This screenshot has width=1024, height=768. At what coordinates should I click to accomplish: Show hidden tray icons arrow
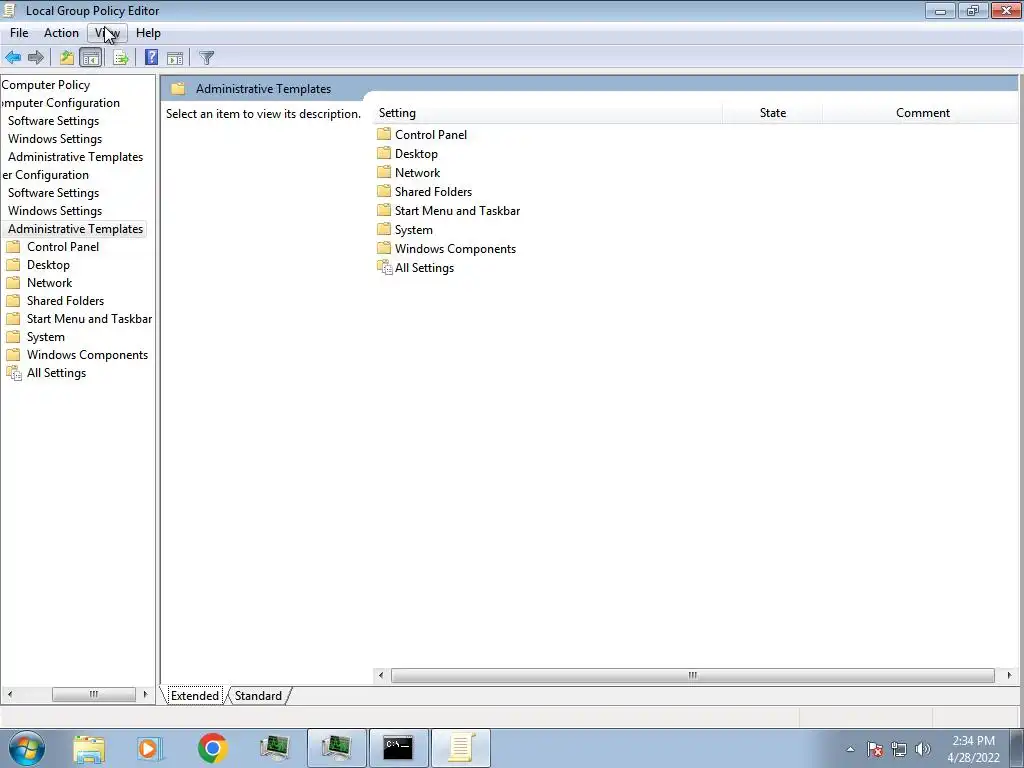coord(850,749)
